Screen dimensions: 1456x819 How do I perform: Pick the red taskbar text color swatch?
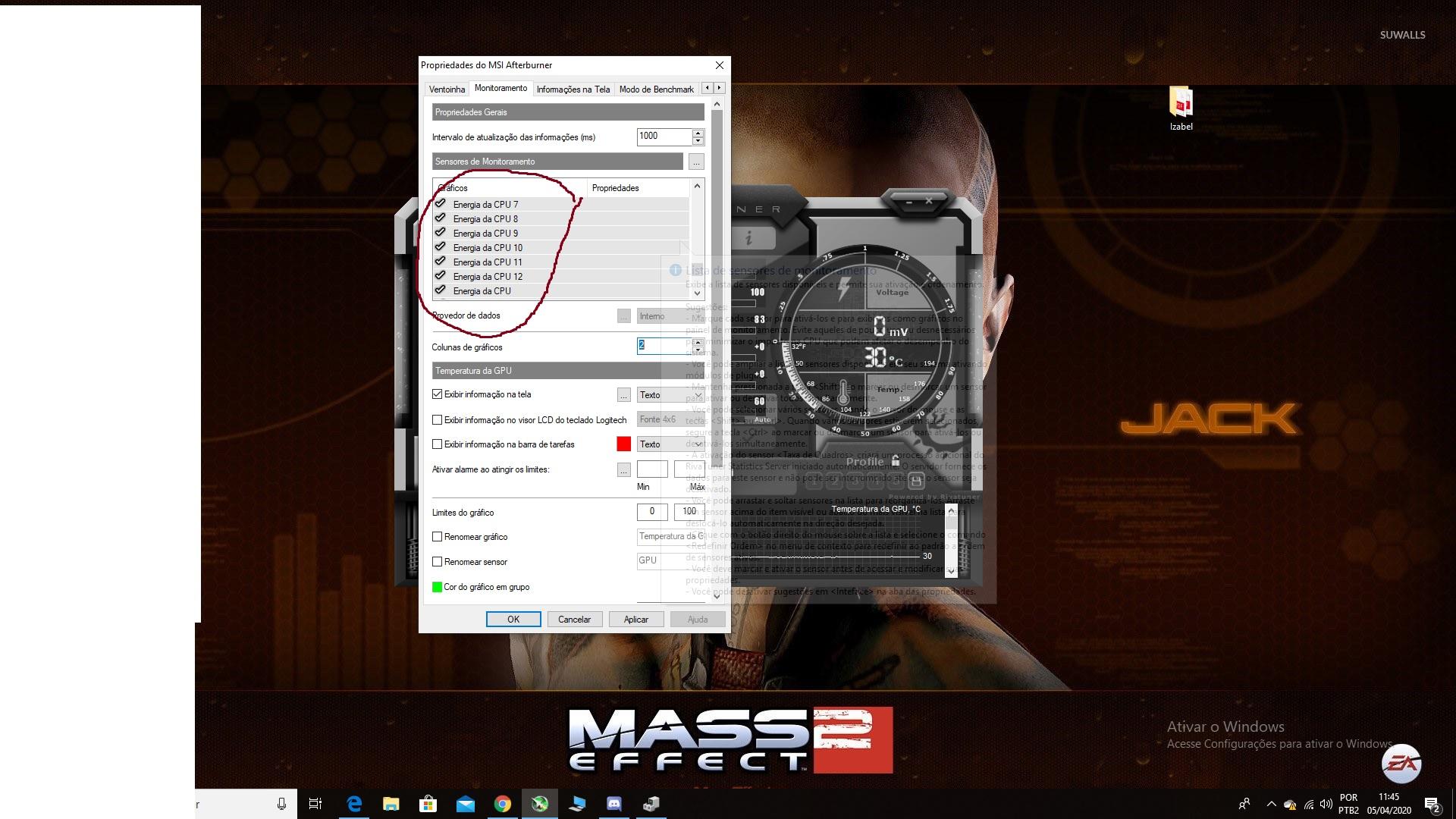click(623, 444)
